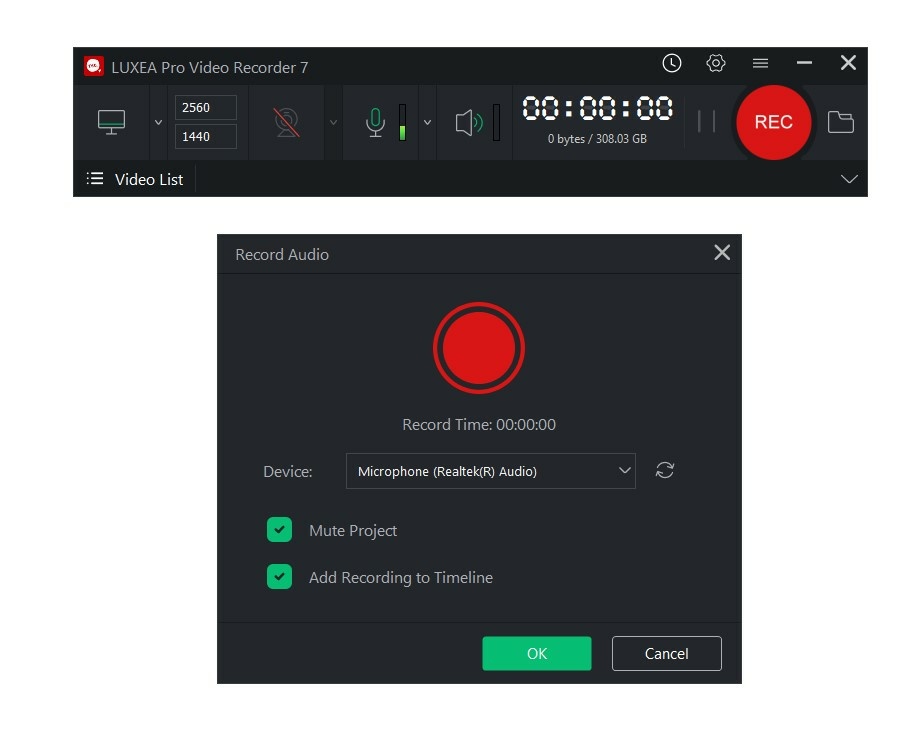Expand the screen capture mode dropdown arrow

coord(158,122)
